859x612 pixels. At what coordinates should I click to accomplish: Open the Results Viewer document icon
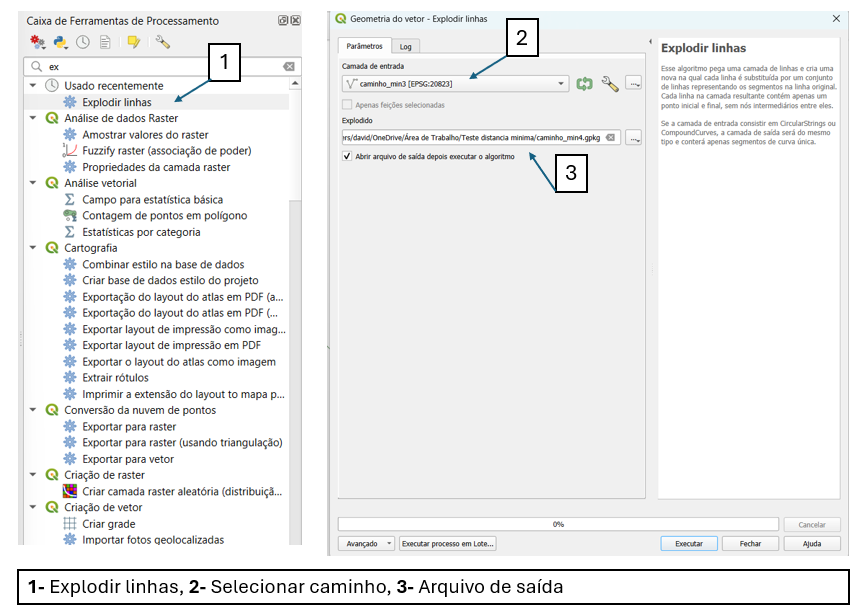coord(106,42)
